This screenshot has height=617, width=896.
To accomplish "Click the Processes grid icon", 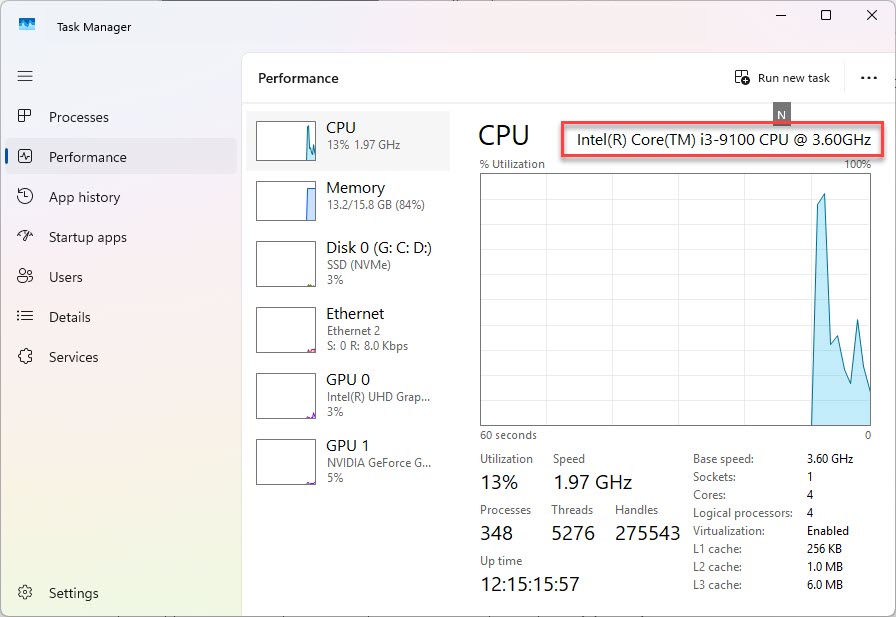I will 26,117.
